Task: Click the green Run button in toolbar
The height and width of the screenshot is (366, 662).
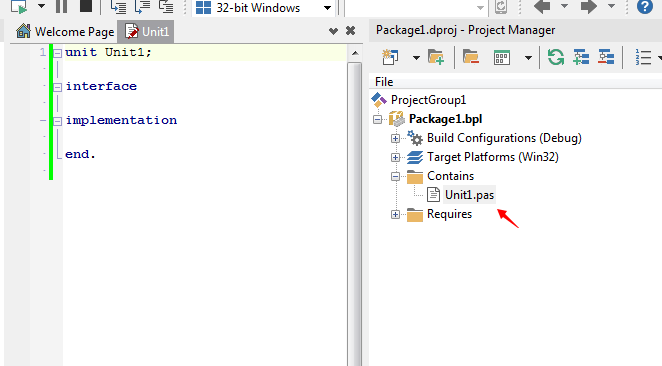Action: pyautogui.click(x=19, y=6)
